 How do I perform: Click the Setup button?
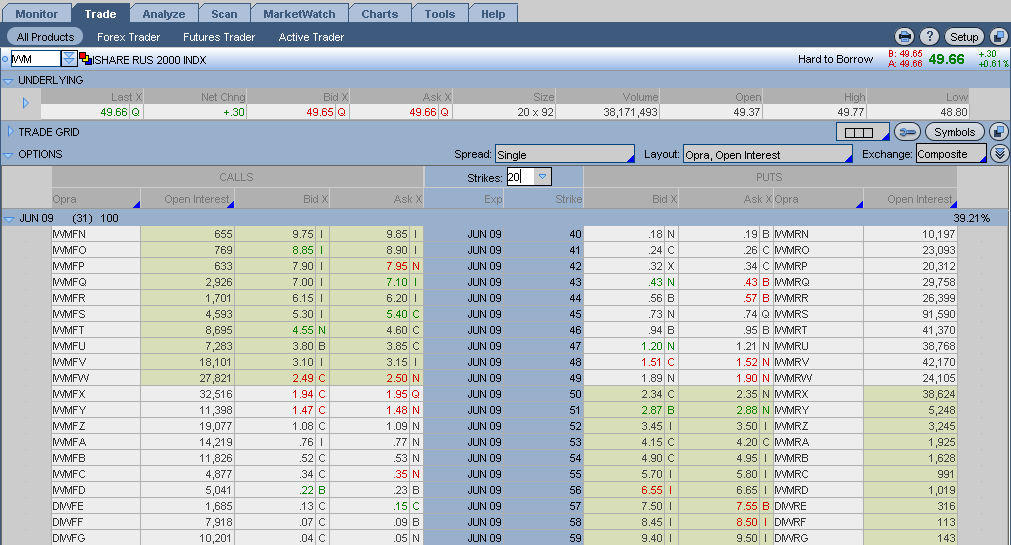click(x=964, y=37)
